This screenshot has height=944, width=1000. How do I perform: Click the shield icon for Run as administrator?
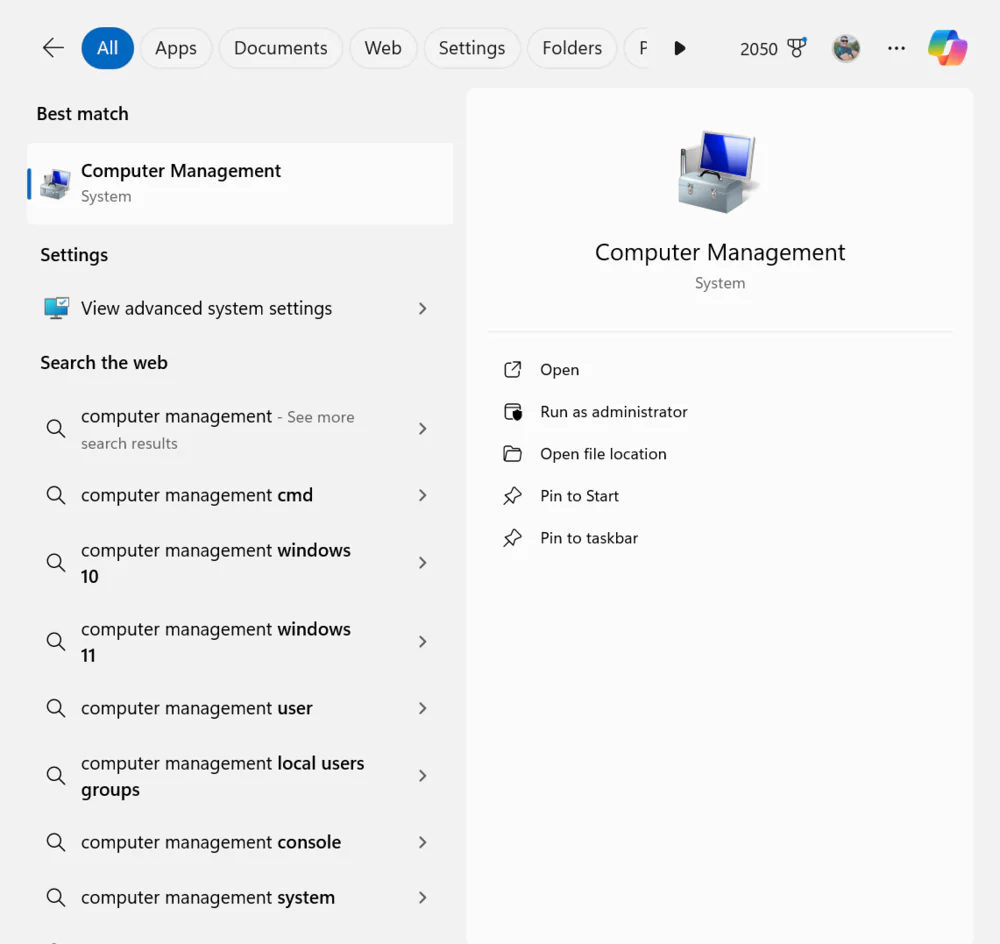tap(512, 412)
